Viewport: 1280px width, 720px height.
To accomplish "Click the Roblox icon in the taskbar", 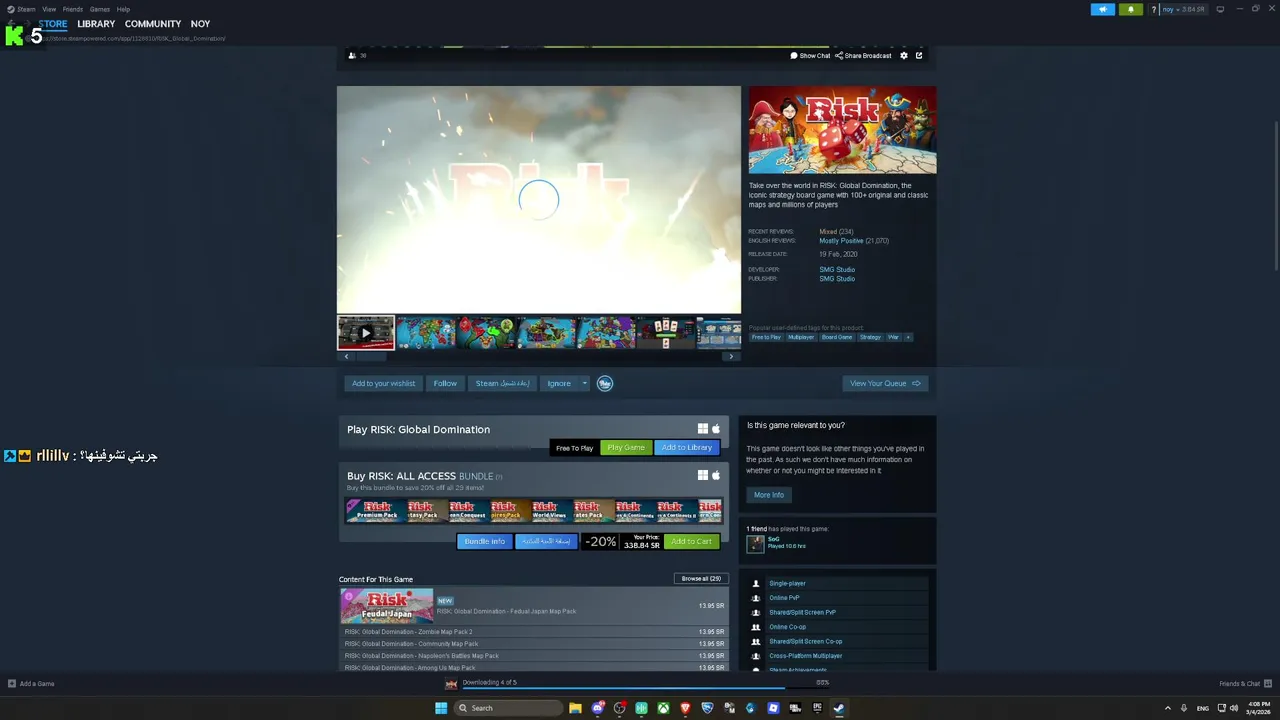I will [x=773, y=708].
